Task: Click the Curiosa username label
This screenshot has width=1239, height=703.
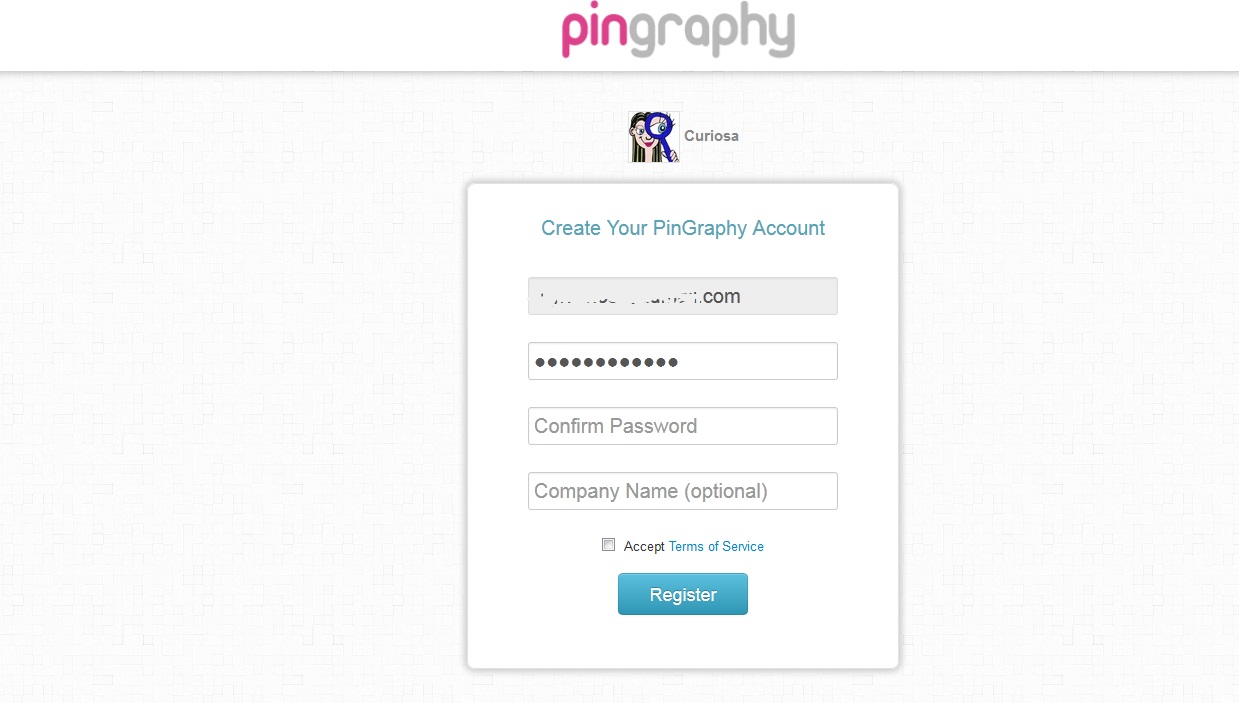Action: point(711,136)
